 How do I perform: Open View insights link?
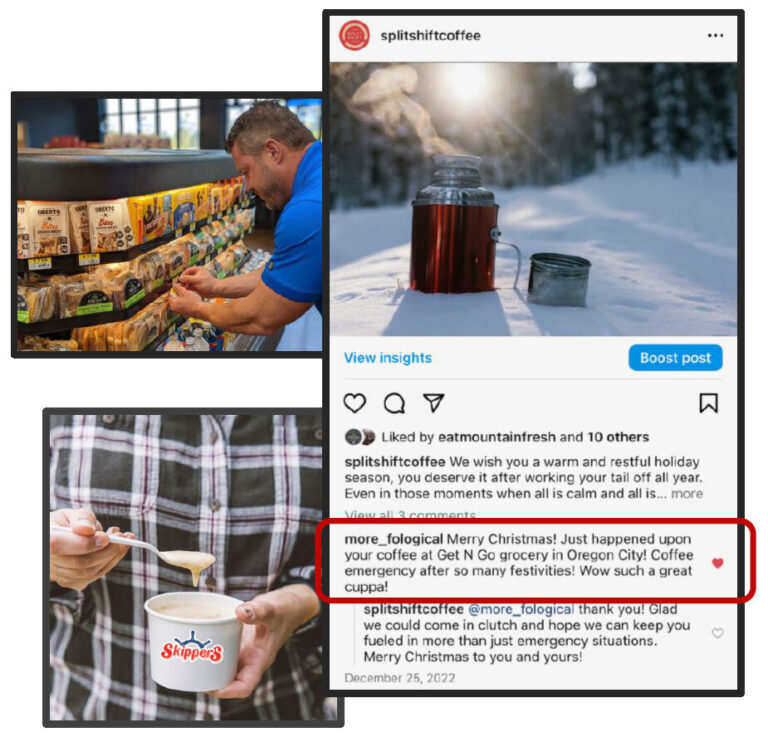click(x=388, y=358)
